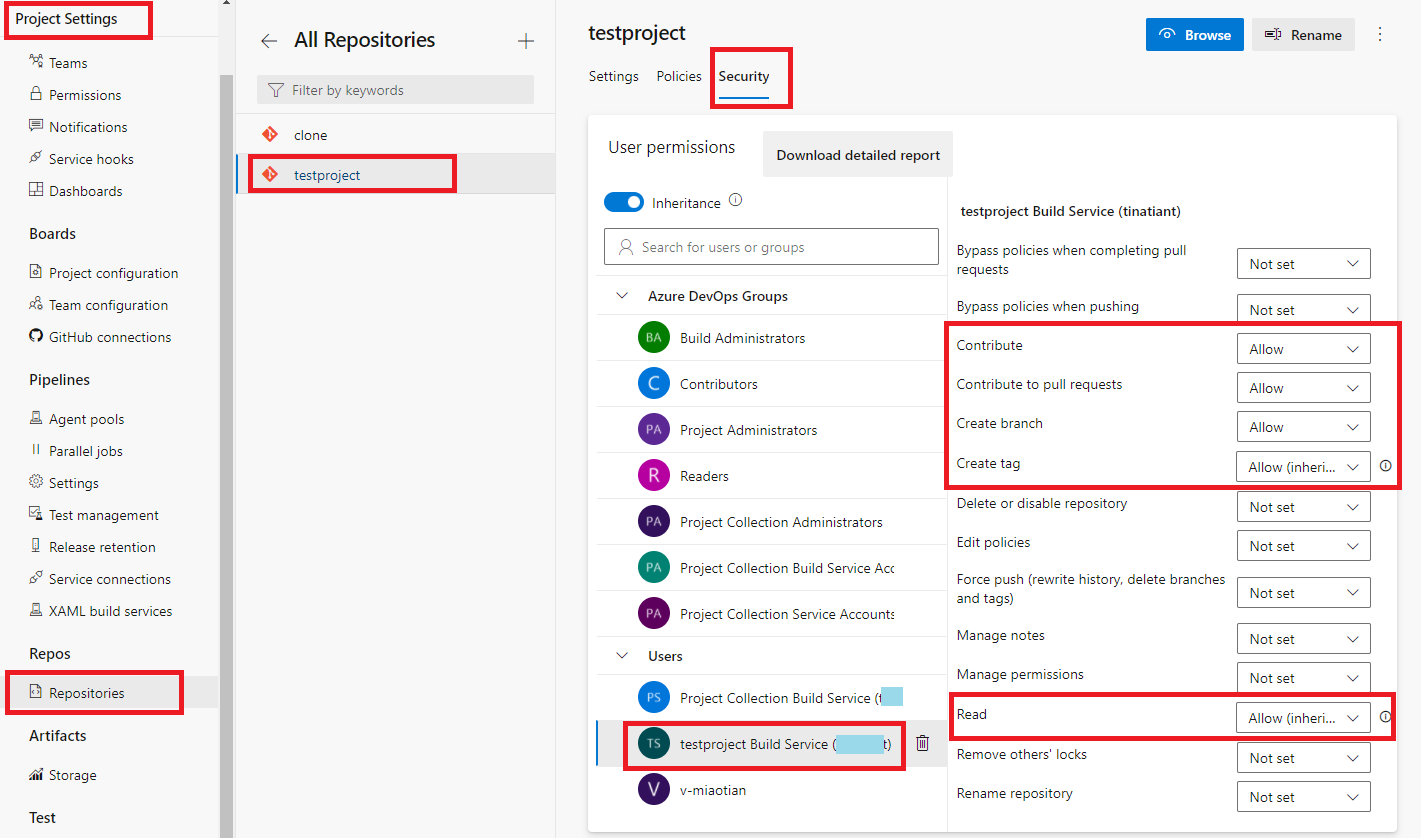Click info icon next to Create tag

click(x=1385, y=466)
